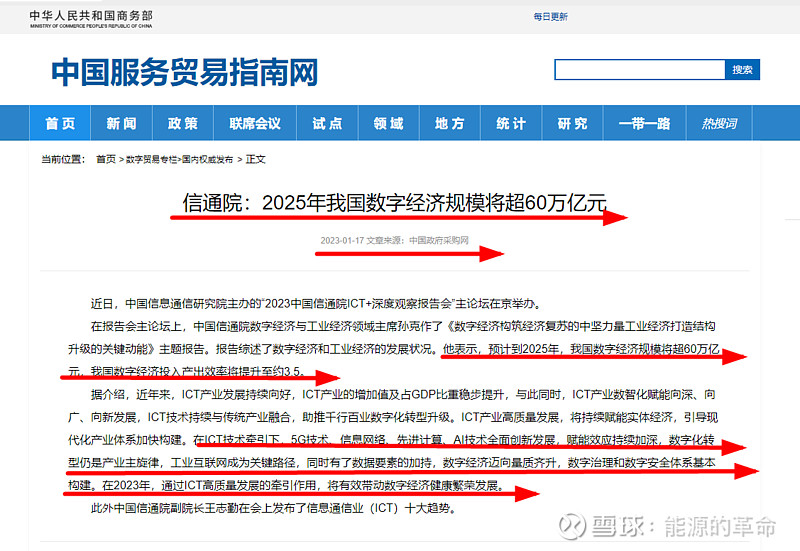800x551 pixels.
Task: Click the sentence starting 在2023年，通过ICT高质量发展
Action: tap(304, 485)
